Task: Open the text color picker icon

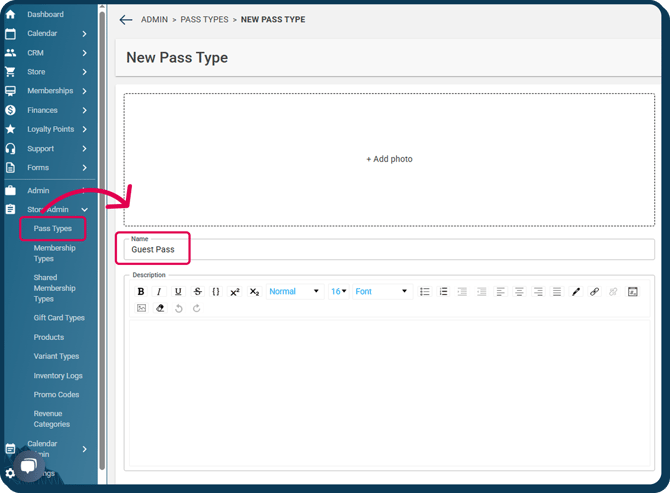Action: [575, 292]
